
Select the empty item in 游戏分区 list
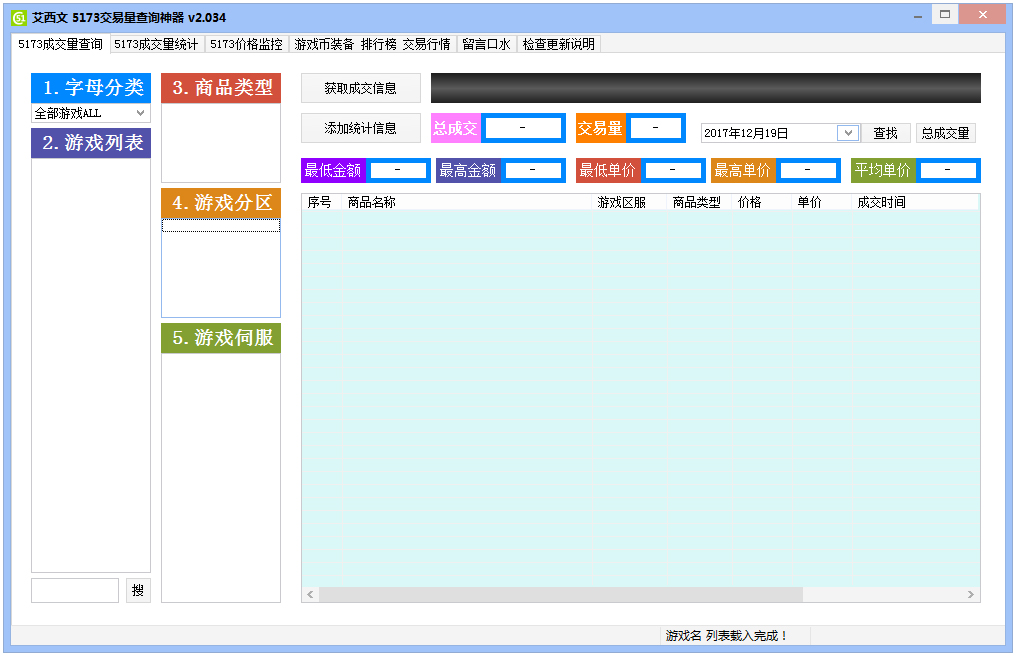pyautogui.click(x=221, y=226)
